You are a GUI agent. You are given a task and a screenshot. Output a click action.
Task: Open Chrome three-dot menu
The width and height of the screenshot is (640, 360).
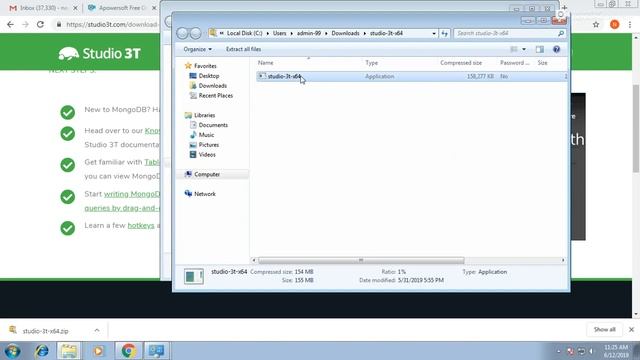point(630,24)
